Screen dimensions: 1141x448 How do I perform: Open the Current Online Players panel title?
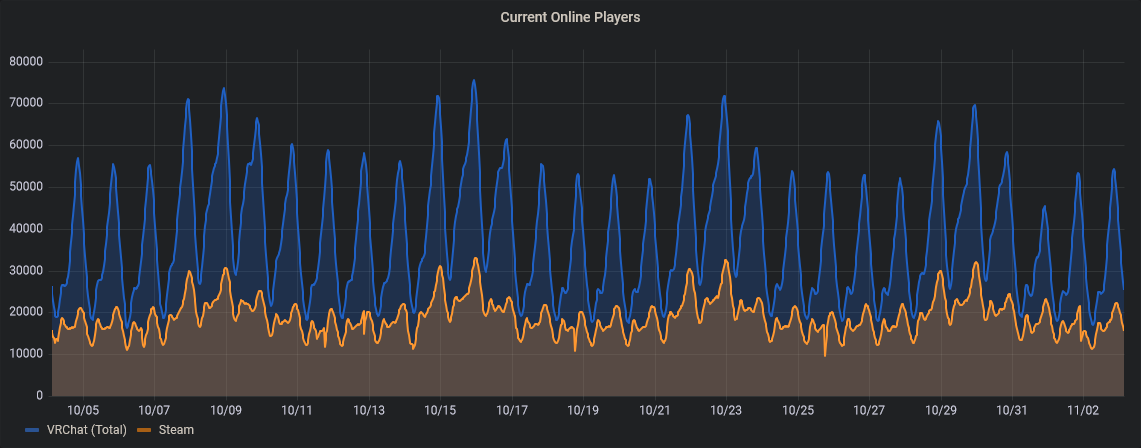pos(570,17)
